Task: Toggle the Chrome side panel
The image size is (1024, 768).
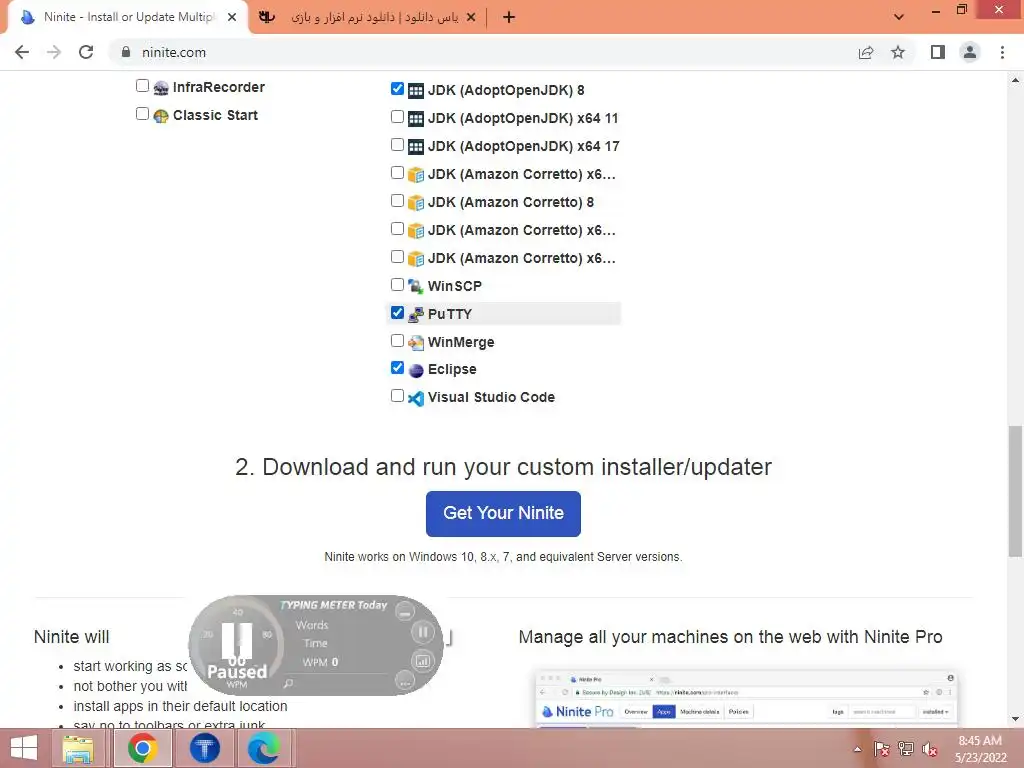Action: pyautogui.click(x=938, y=52)
